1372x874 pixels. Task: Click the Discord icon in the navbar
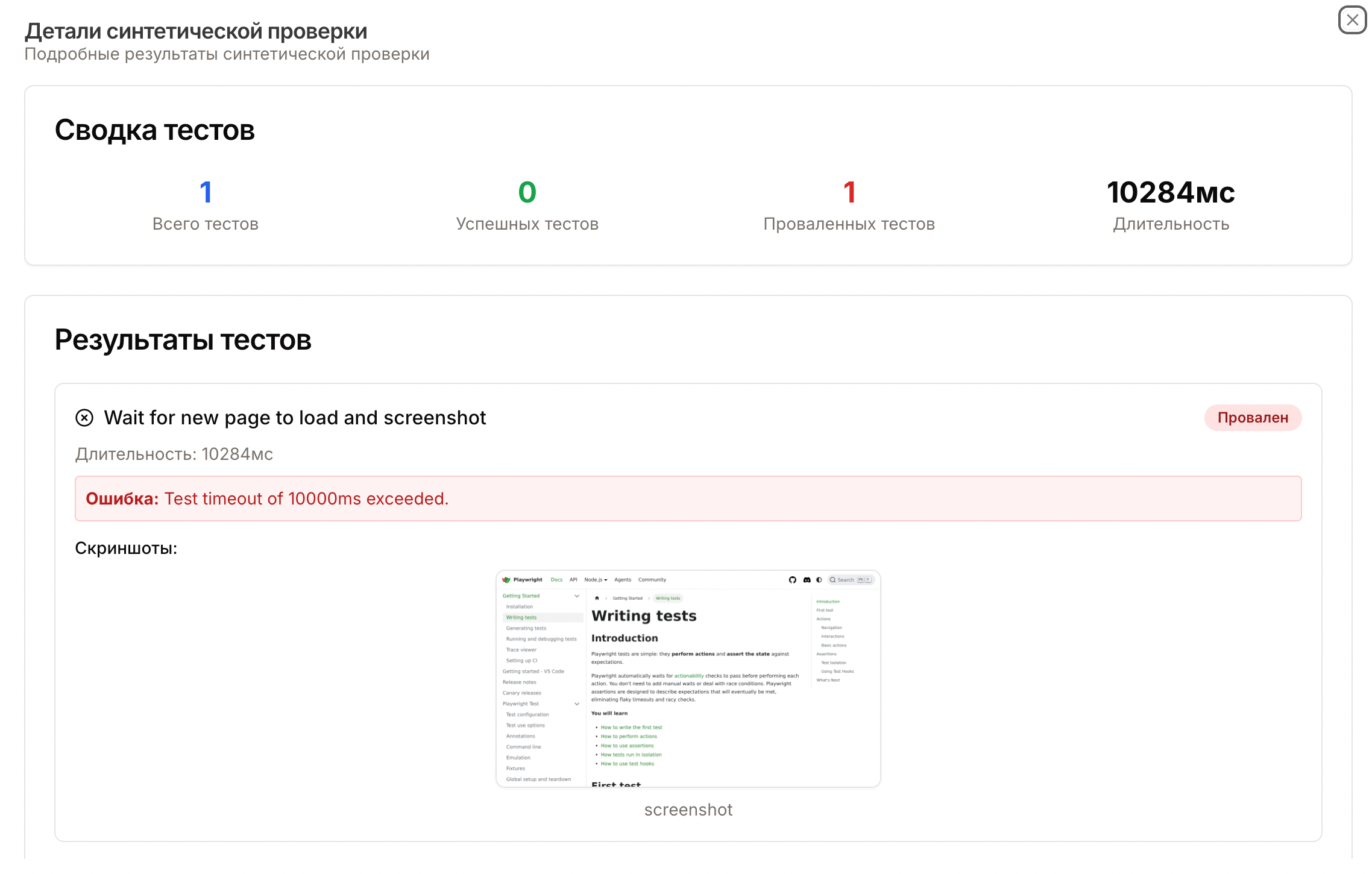point(808,579)
